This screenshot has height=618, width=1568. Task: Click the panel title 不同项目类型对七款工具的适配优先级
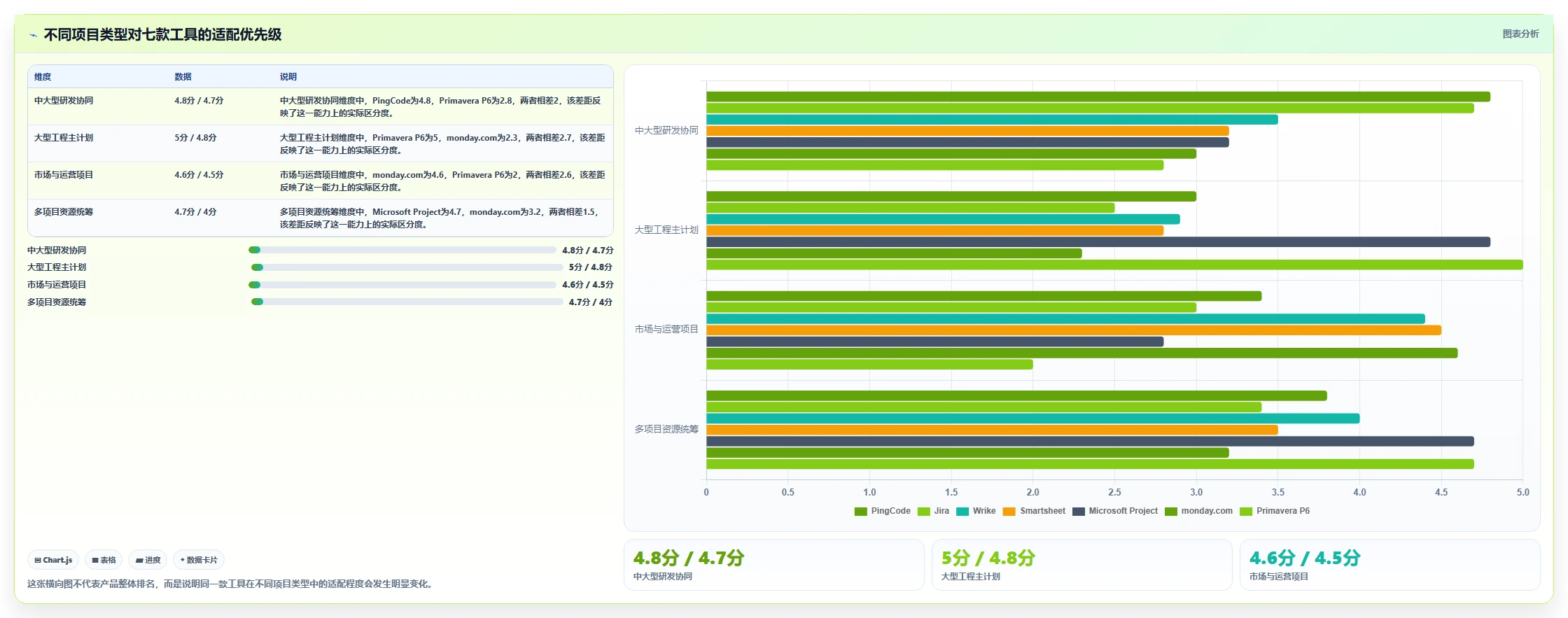coord(162,35)
